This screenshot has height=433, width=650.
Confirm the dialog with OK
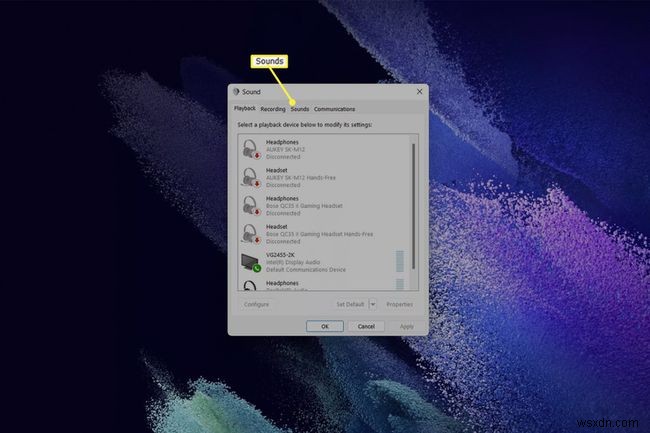click(325, 327)
